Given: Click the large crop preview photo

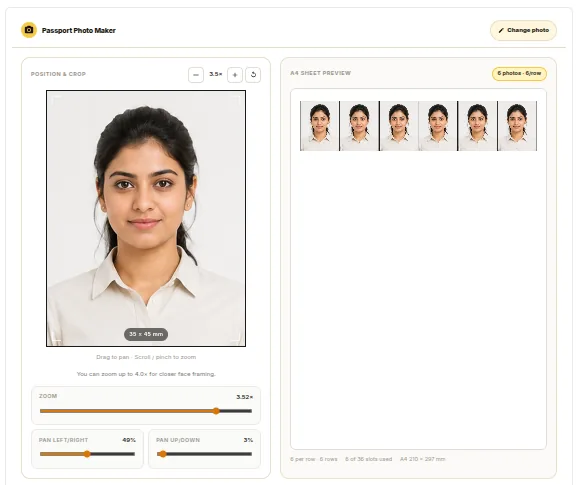Looking at the screenshot, I should (146, 218).
